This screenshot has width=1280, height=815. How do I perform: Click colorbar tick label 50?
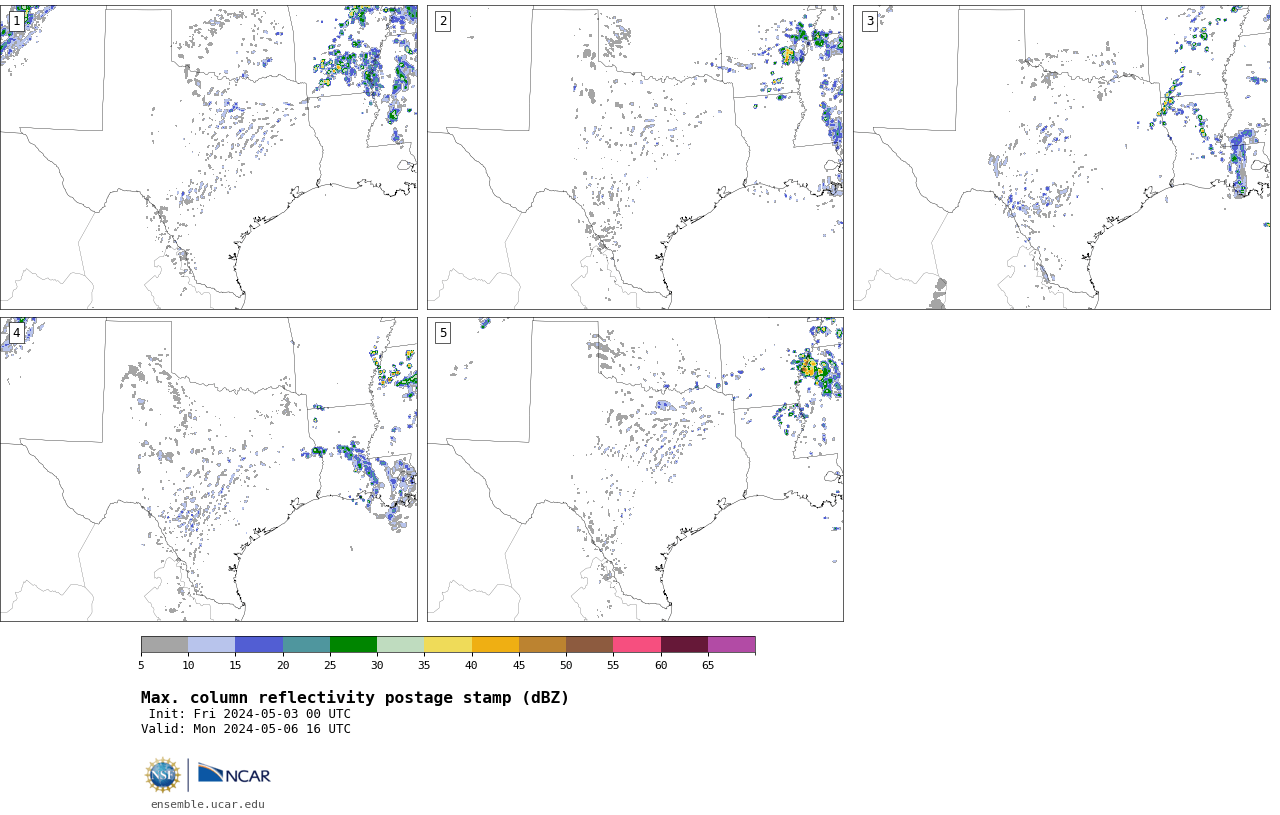click(x=566, y=665)
